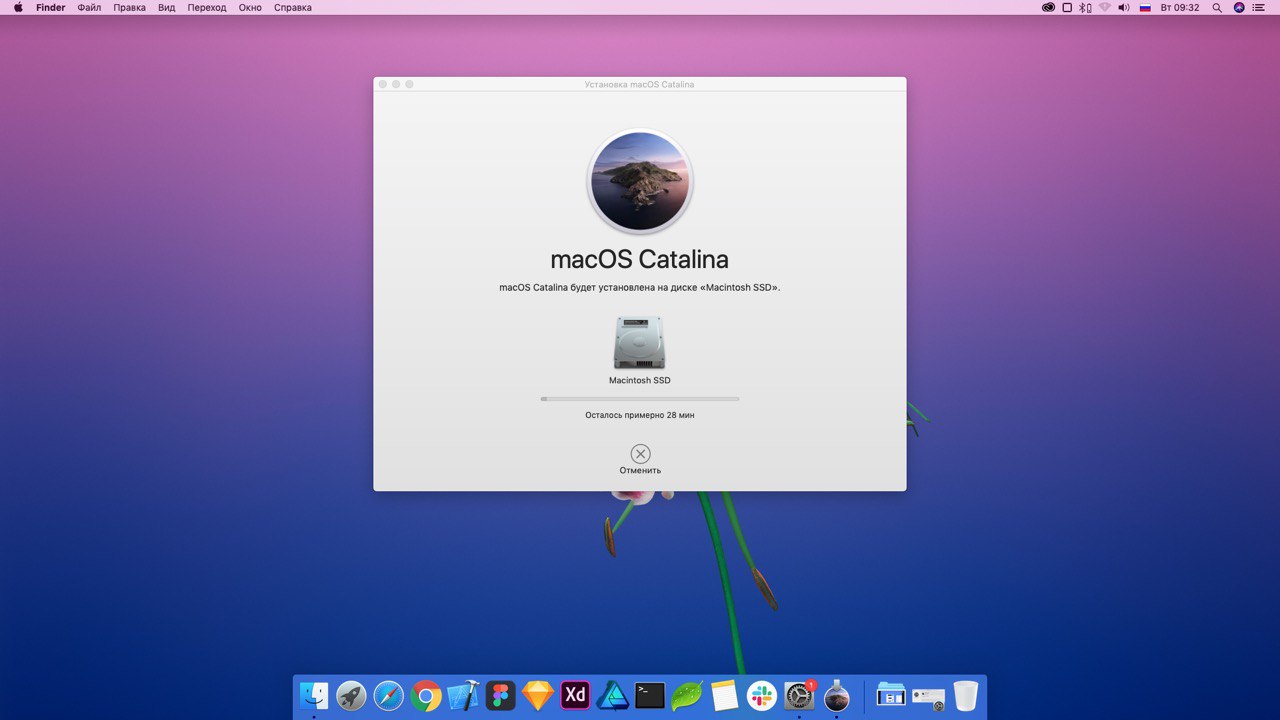
Task: Open the Вид menu
Action: [x=167, y=7]
